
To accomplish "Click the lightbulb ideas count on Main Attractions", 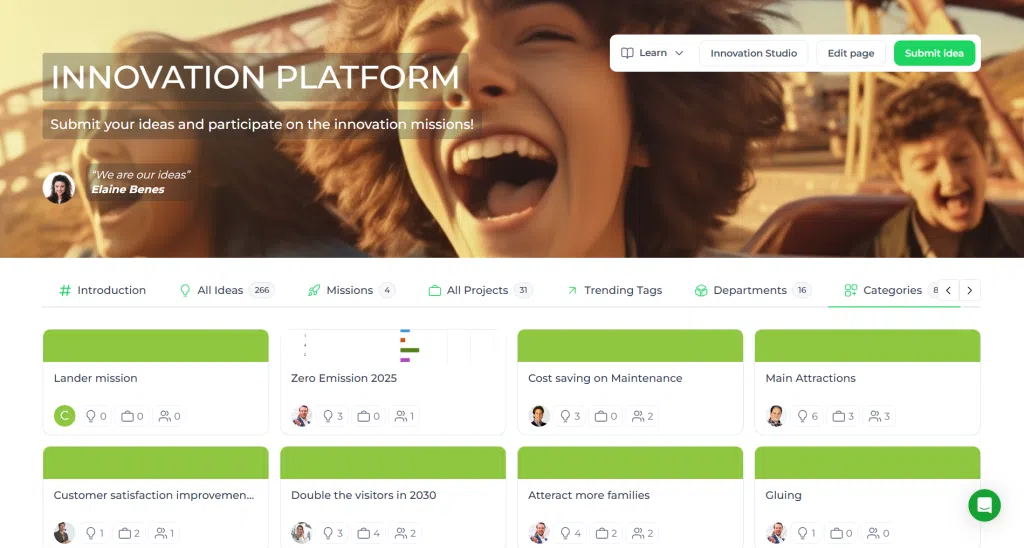I will click(x=808, y=416).
